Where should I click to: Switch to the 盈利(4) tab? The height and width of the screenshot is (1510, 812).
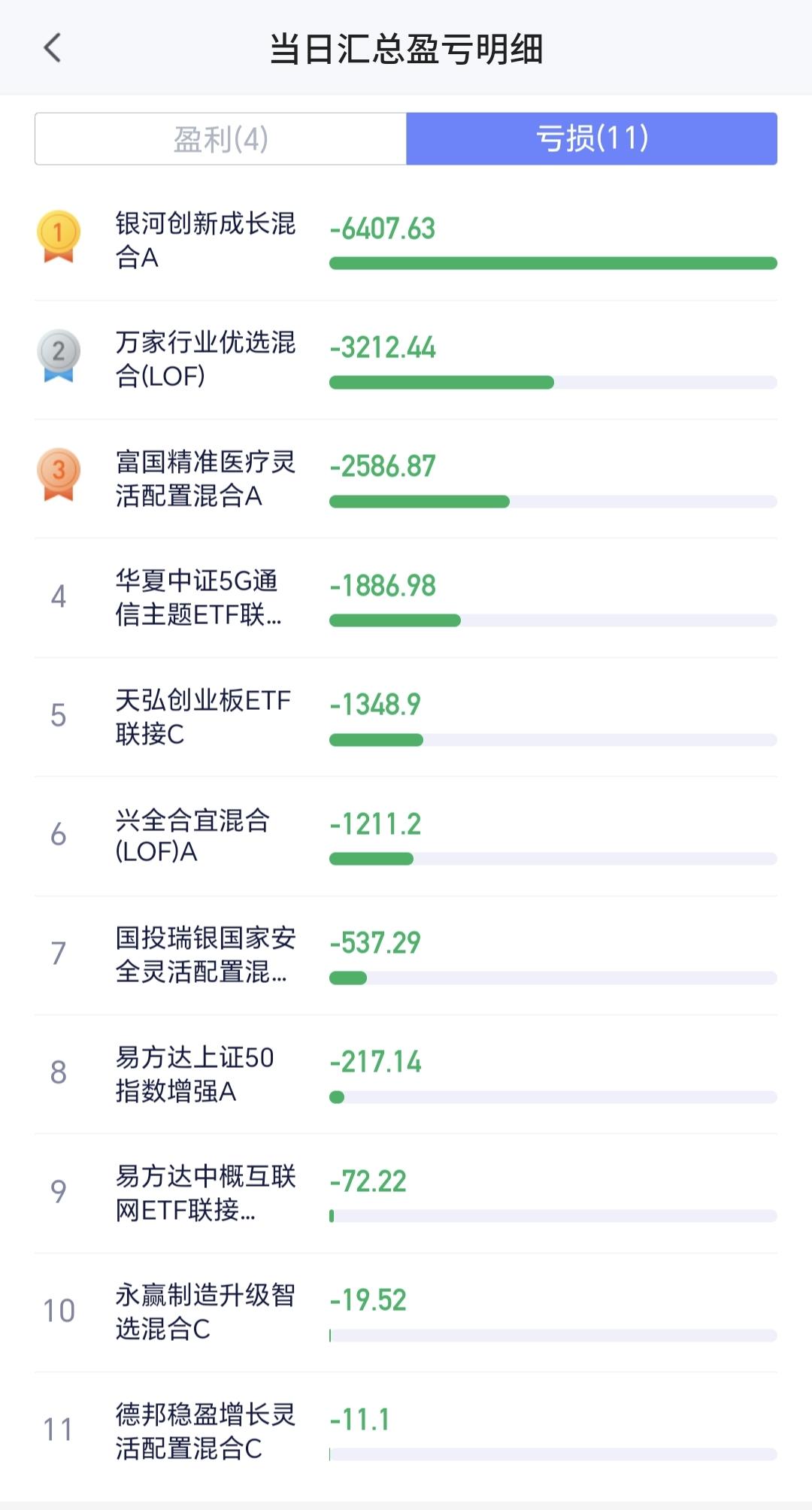pyautogui.click(x=221, y=139)
